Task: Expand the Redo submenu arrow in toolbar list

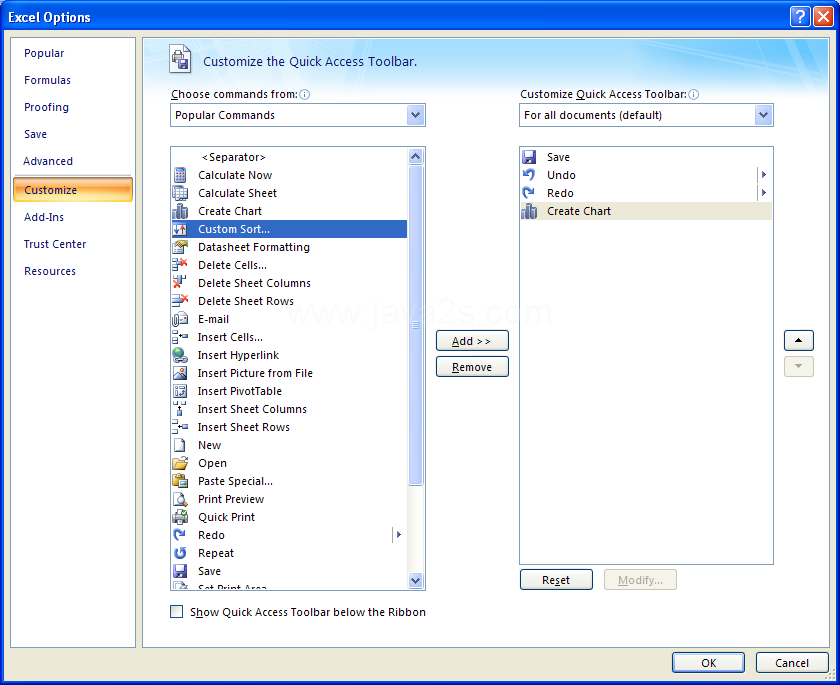Action: (764, 193)
